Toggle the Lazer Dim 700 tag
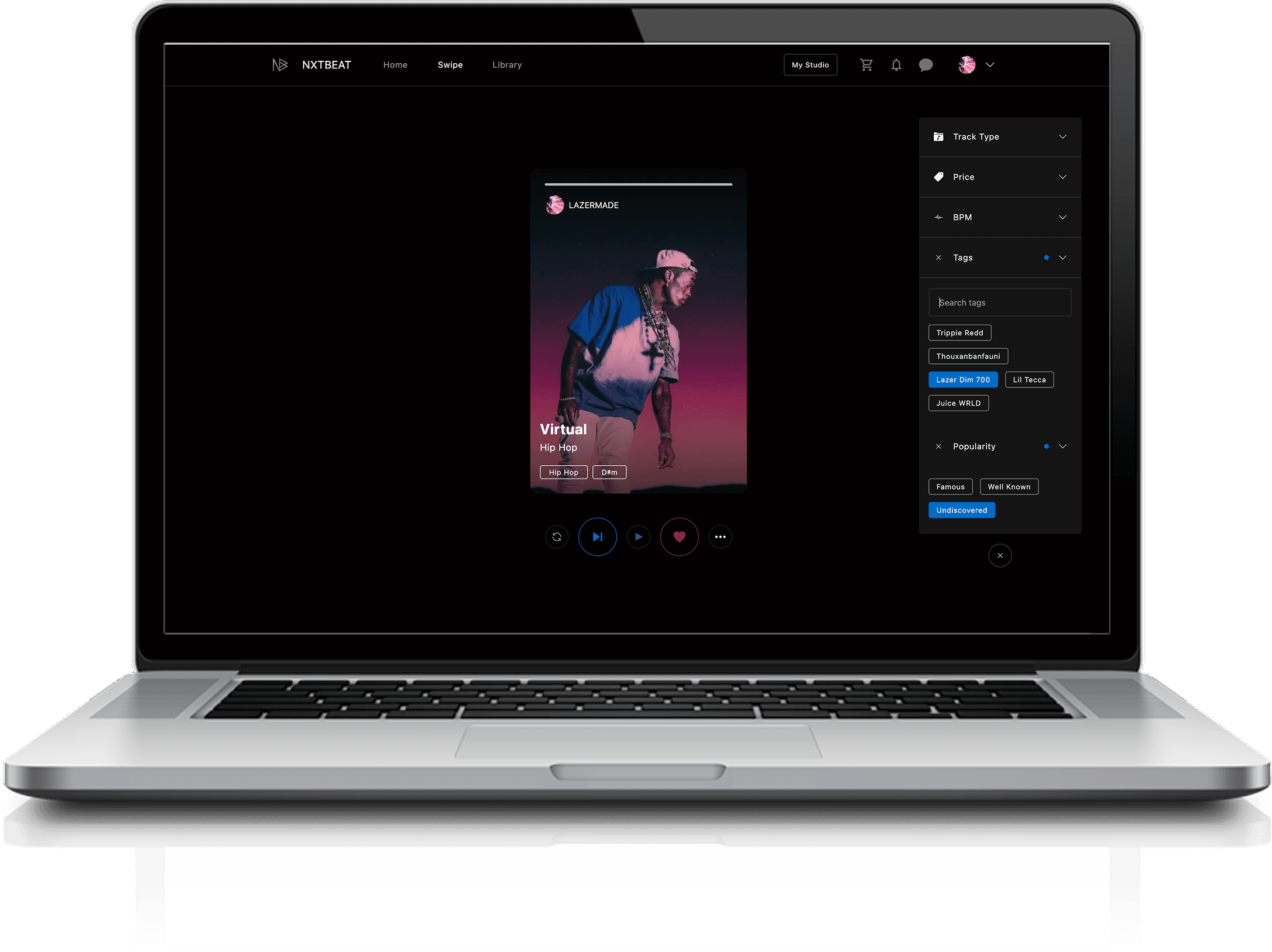 pos(963,380)
